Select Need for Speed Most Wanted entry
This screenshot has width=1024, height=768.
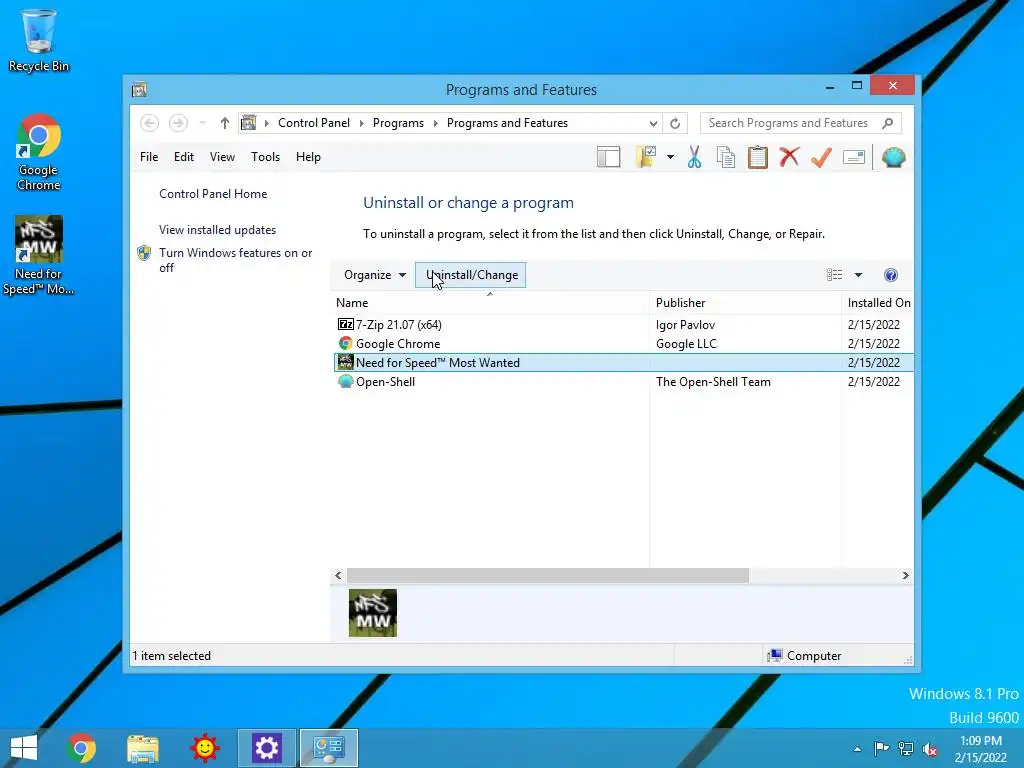click(623, 362)
